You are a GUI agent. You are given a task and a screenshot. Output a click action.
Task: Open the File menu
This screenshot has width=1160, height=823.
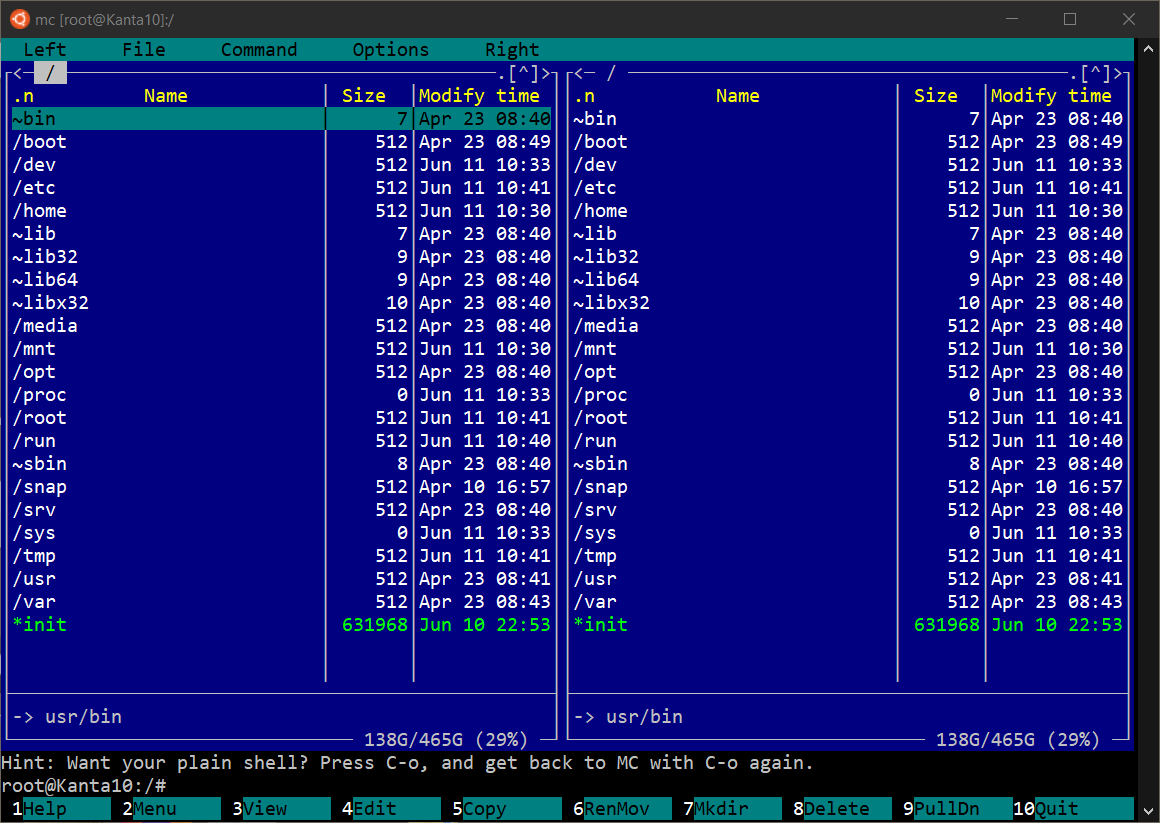coord(144,50)
